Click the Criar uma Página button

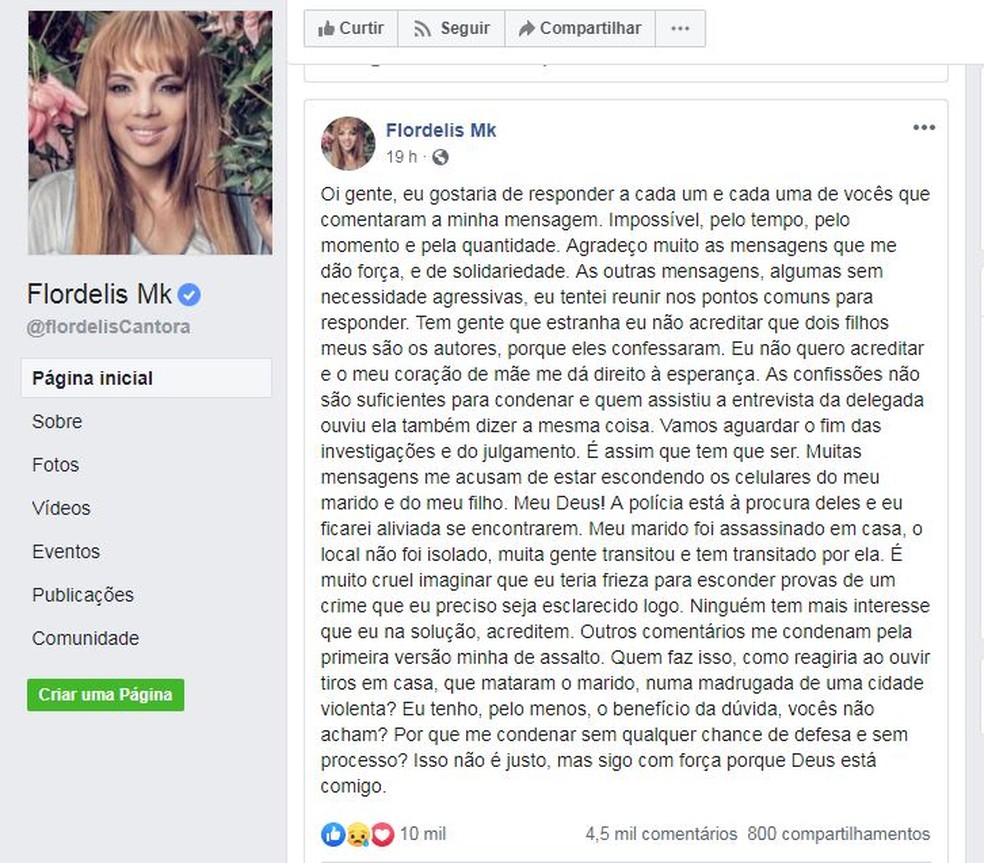105,694
